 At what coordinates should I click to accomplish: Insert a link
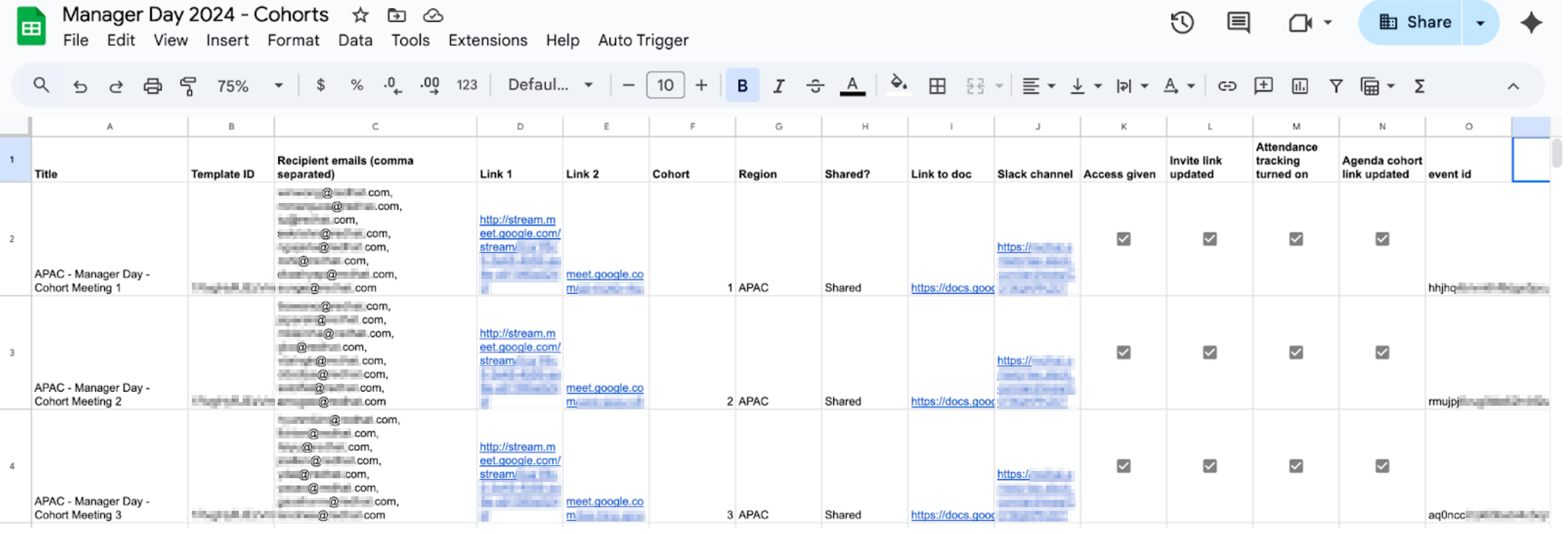coord(1227,86)
